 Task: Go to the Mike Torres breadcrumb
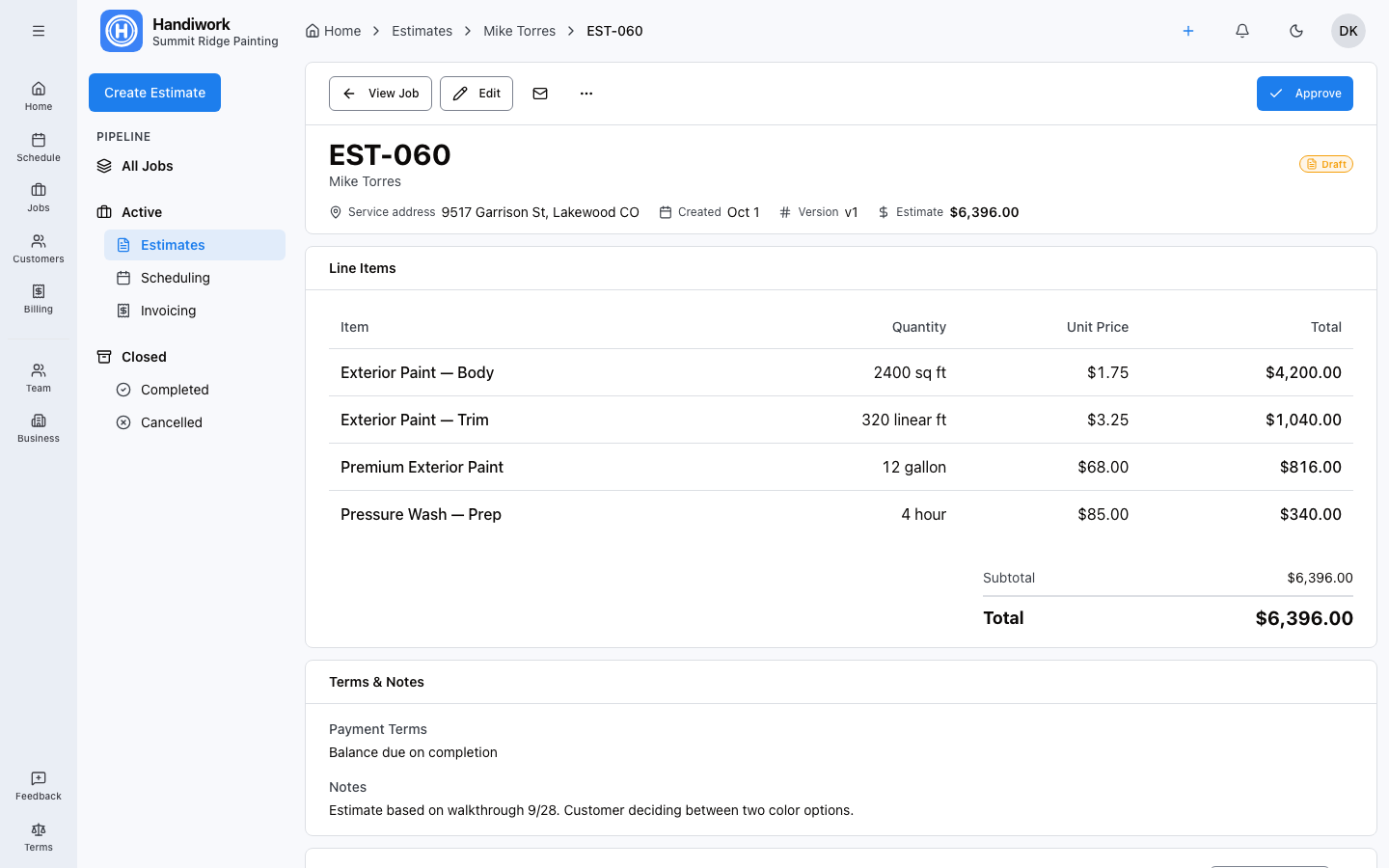519,31
